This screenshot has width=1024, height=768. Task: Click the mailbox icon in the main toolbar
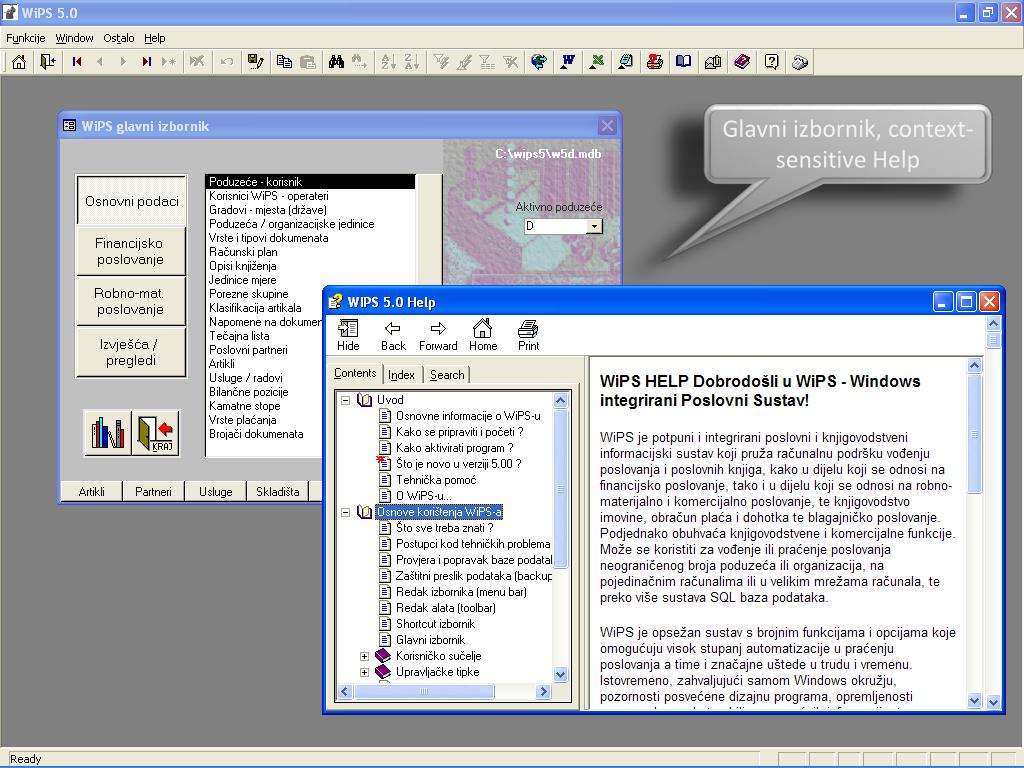click(712, 62)
